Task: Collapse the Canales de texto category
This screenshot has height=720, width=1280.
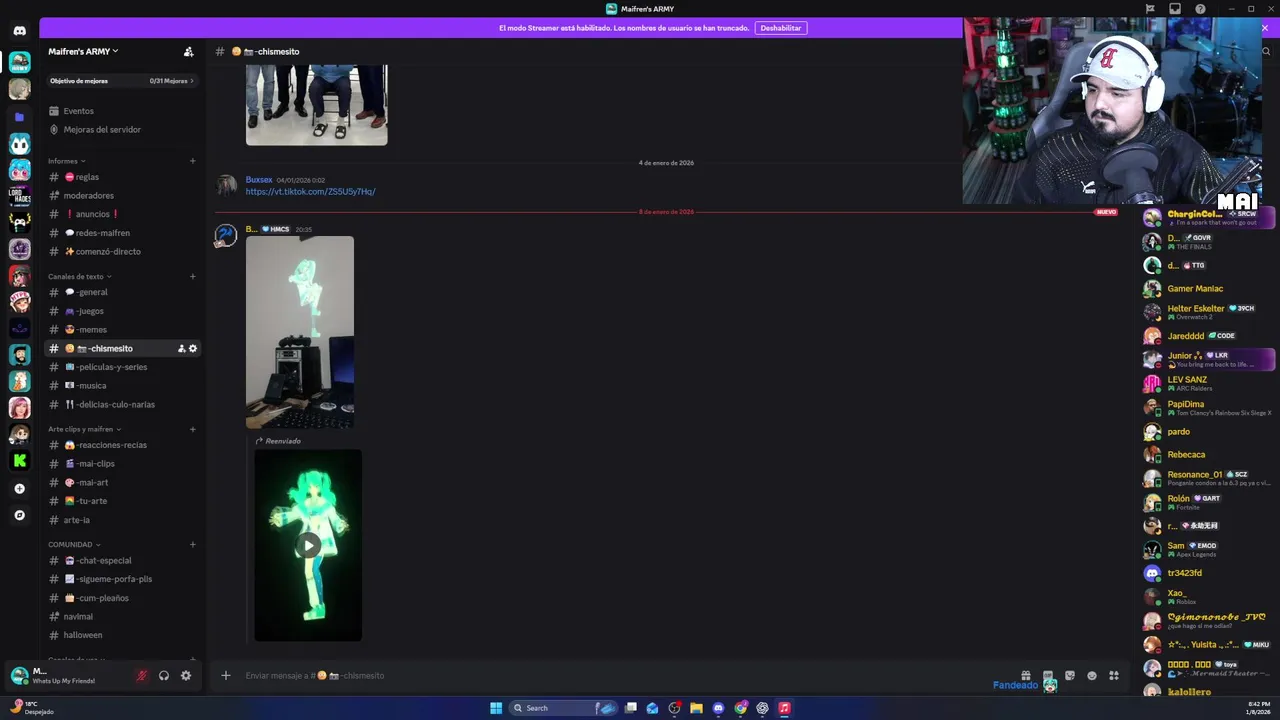Action: [x=80, y=276]
